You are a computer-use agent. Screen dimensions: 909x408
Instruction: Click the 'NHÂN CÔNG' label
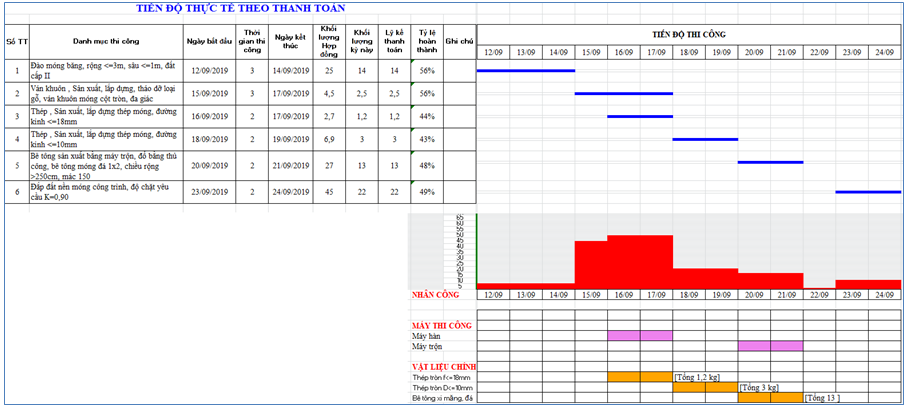pyautogui.click(x=435, y=296)
